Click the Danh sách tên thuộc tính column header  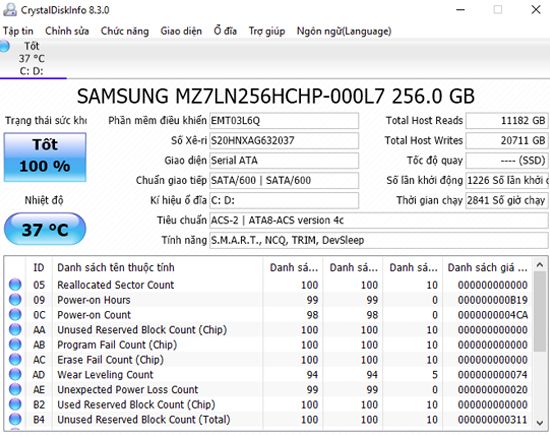pyautogui.click(x=157, y=267)
